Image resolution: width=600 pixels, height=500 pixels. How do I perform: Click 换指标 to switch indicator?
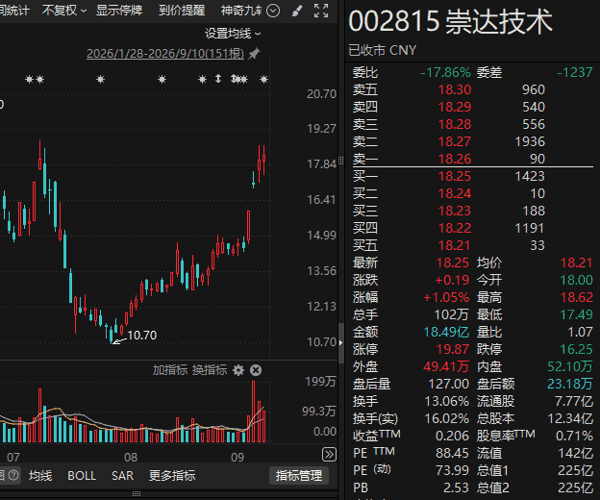coord(209,370)
